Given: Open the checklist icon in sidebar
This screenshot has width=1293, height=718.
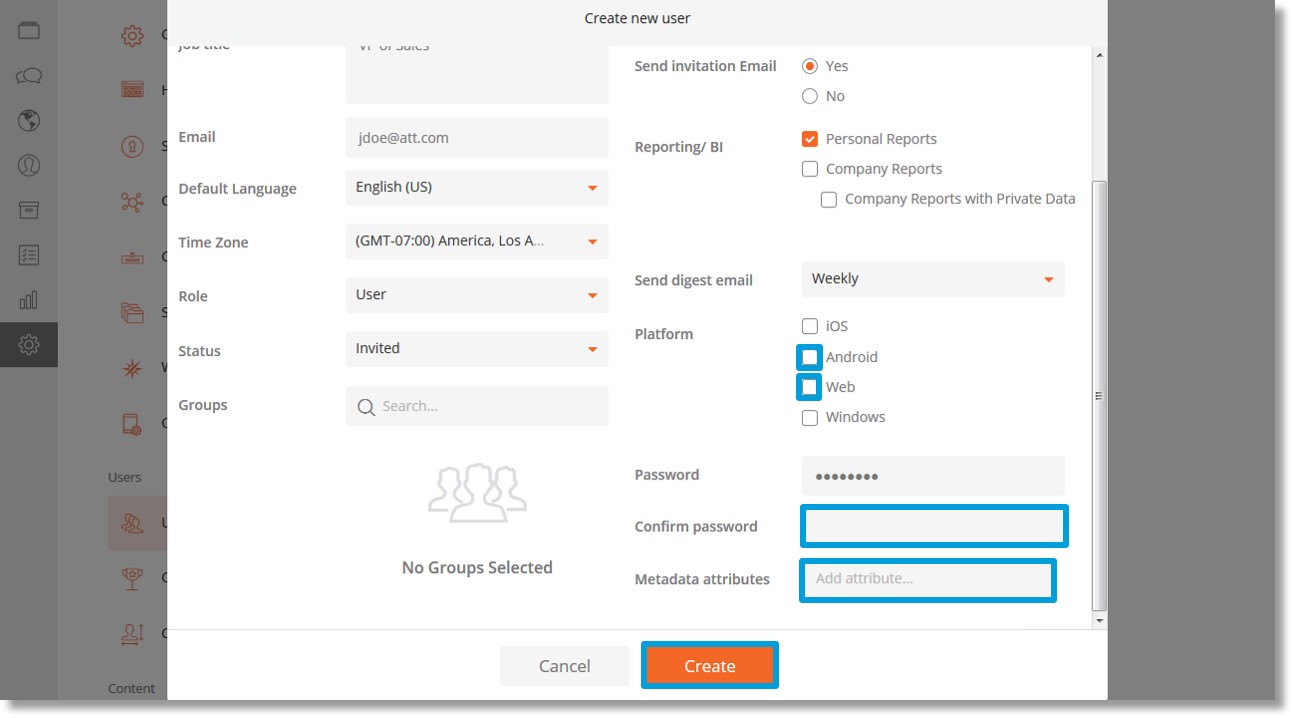Looking at the screenshot, I should pyautogui.click(x=29, y=255).
